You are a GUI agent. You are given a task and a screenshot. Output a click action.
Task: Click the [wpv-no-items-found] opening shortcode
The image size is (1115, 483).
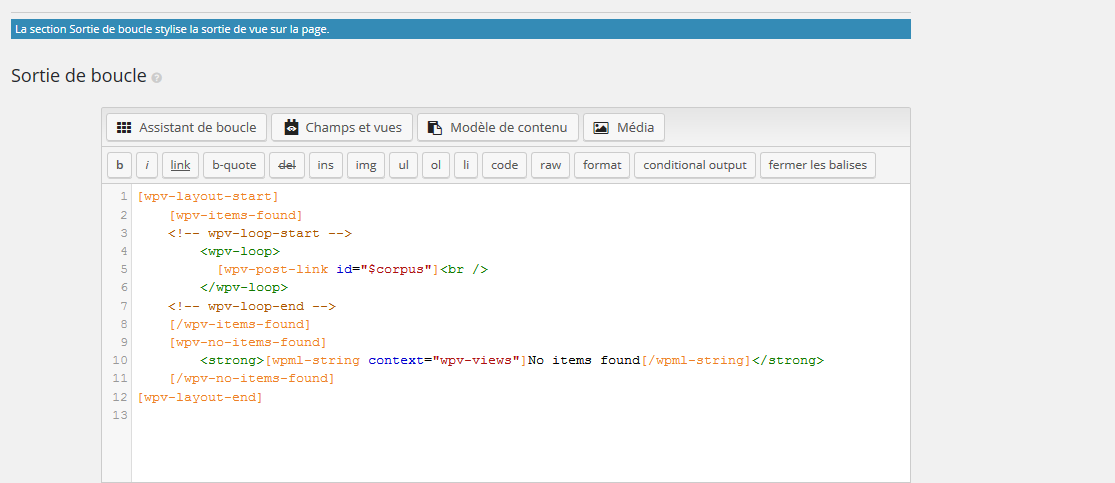tap(247, 342)
